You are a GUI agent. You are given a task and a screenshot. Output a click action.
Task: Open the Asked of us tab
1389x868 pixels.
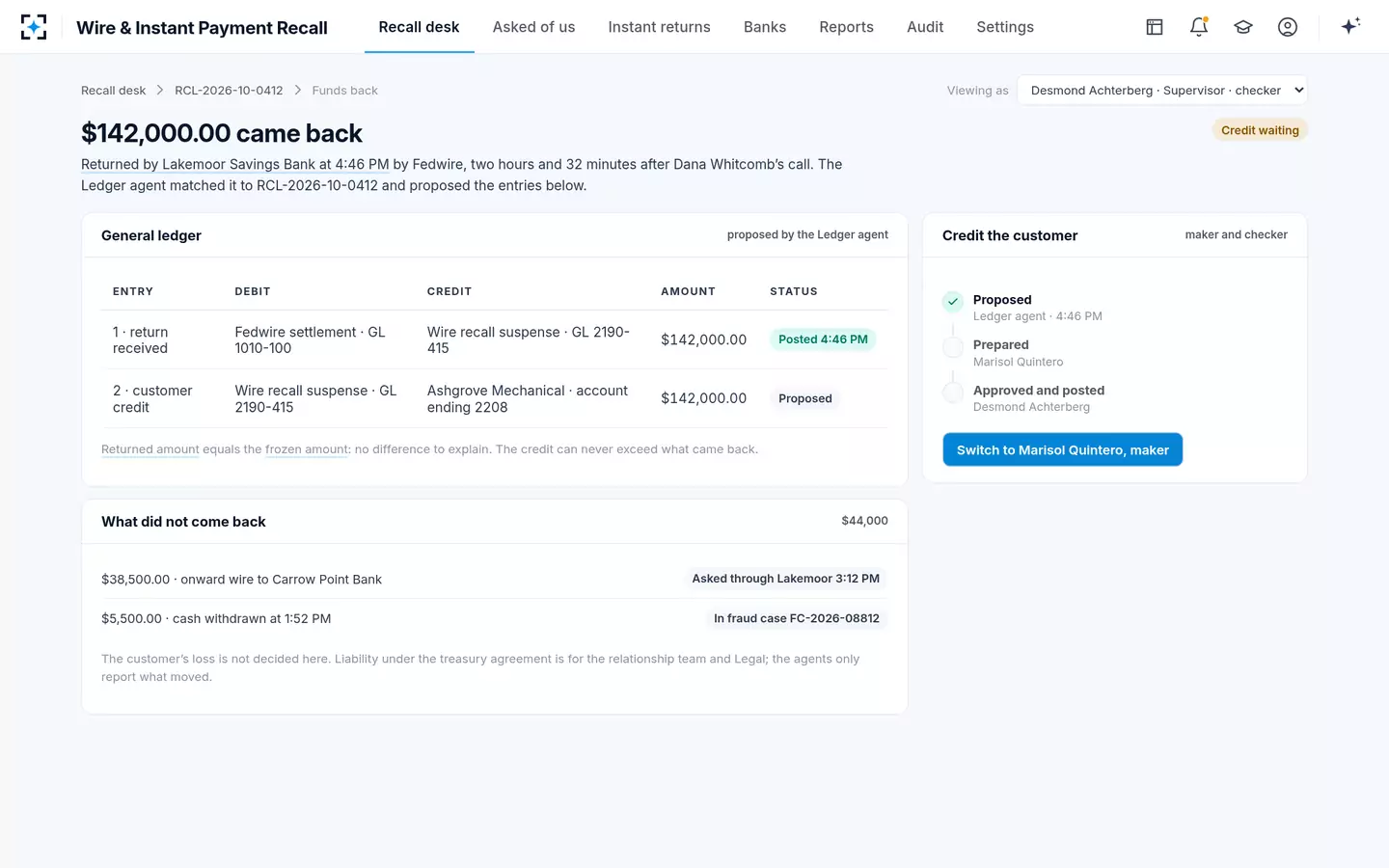533,27
